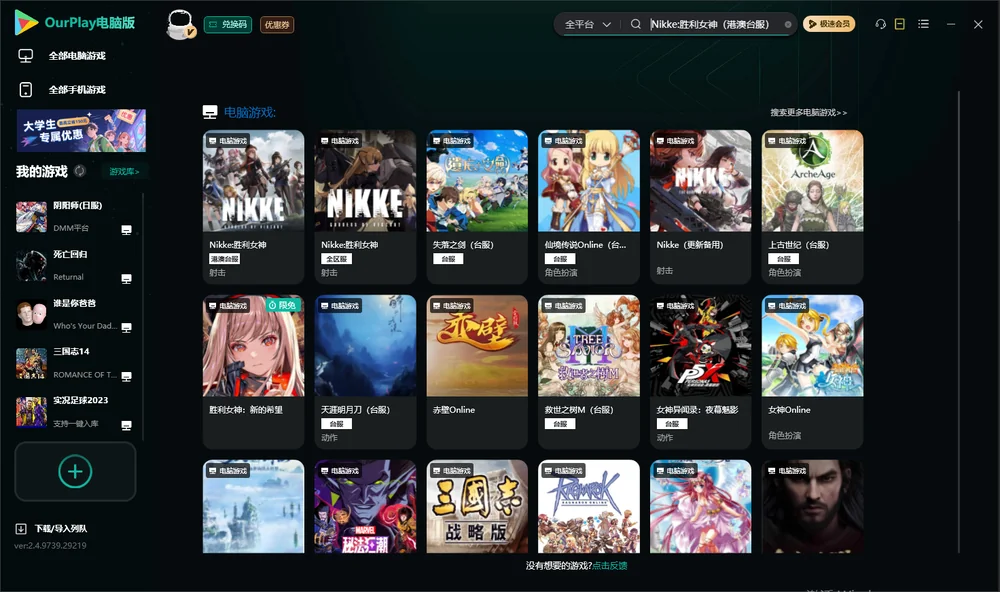Screen dimensions: 1000x592
Task: Open 全部电脑游戏 in the sidebar
Action: [77, 56]
